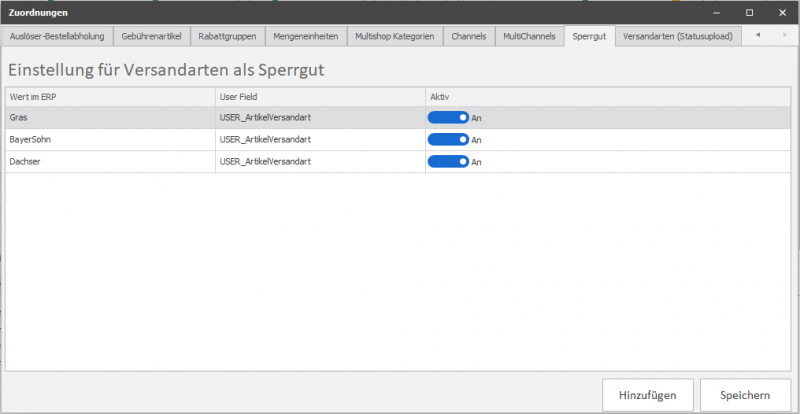Close the Zuordnungen dialog
The width and height of the screenshot is (800, 414).
tap(778, 12)
